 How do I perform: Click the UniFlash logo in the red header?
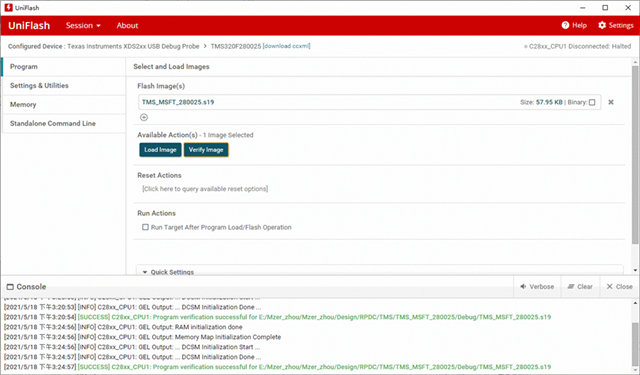[29, 25]
